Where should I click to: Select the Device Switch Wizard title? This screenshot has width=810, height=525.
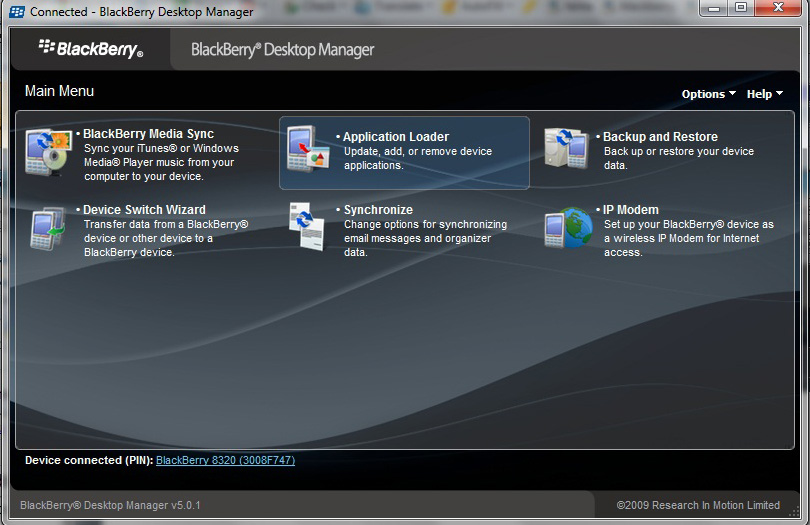(x=144, y=210)
